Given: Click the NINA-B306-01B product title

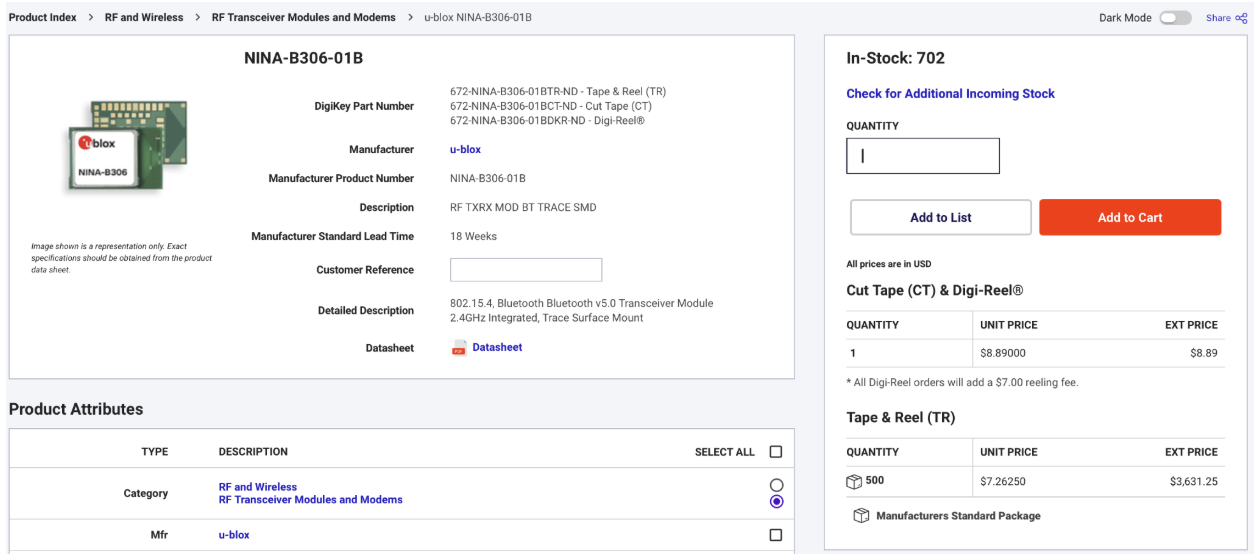Looking at the screenshot, I should coord(304,58).
